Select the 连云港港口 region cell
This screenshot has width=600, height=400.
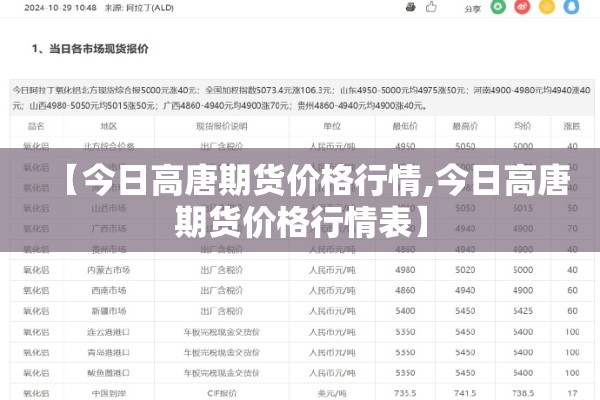tap(109, 332)
